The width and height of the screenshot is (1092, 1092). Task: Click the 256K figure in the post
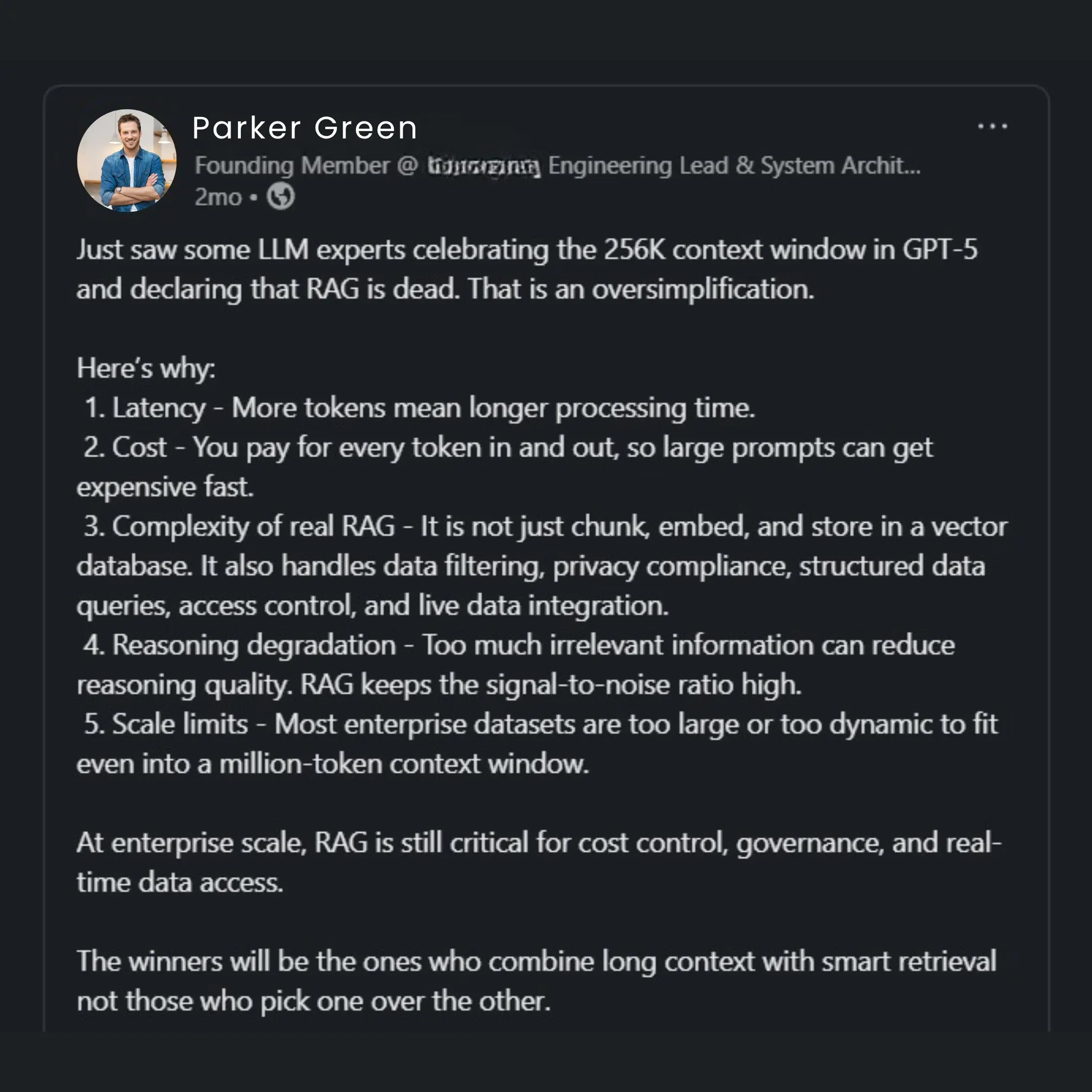[634, 250]
